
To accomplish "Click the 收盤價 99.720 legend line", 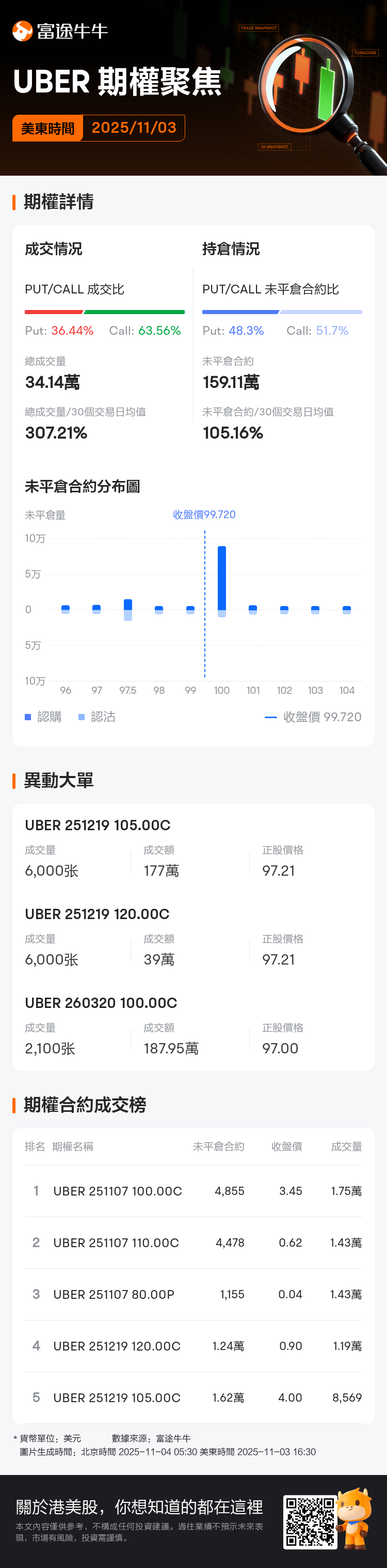I will tap(271, 717).
